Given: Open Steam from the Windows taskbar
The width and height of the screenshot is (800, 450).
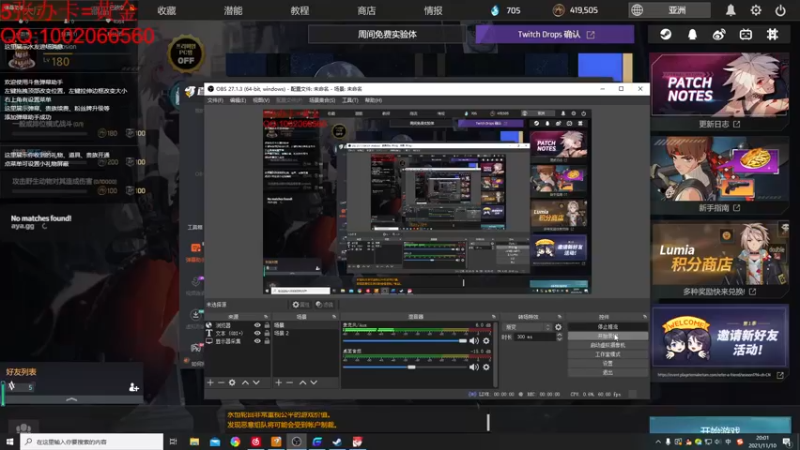Looking at the screenshot, I should 337,441.
